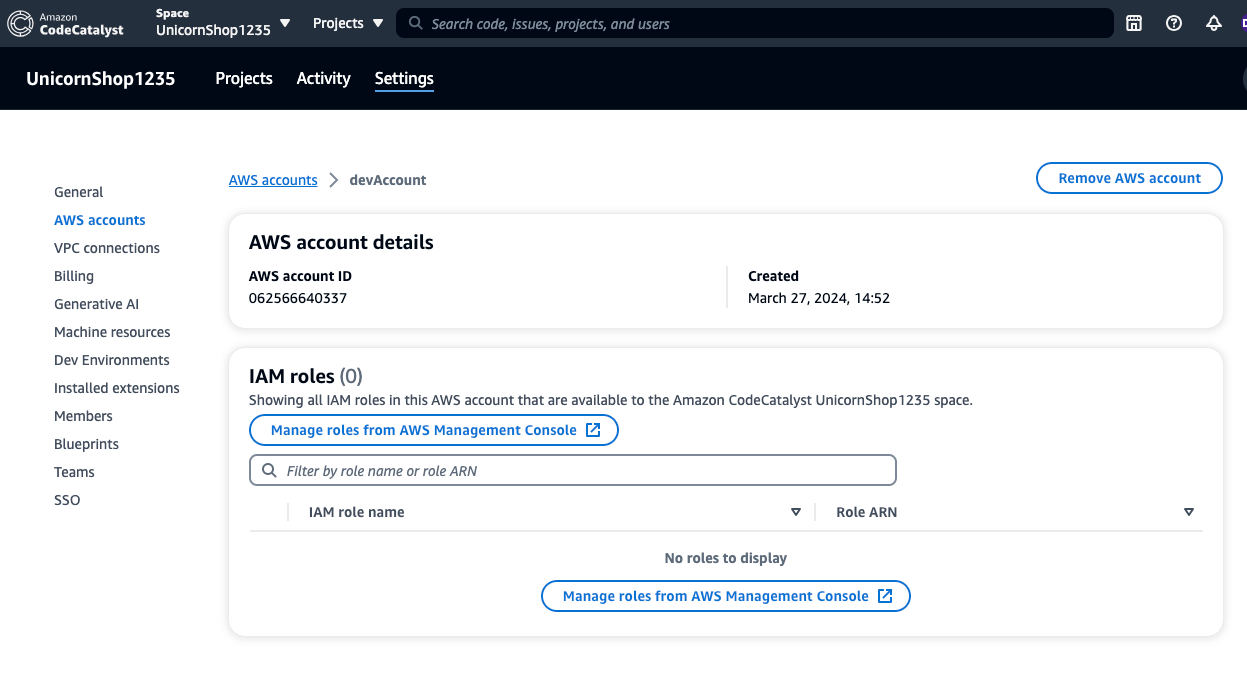Click the AWS account details heading

coord(341,242)
